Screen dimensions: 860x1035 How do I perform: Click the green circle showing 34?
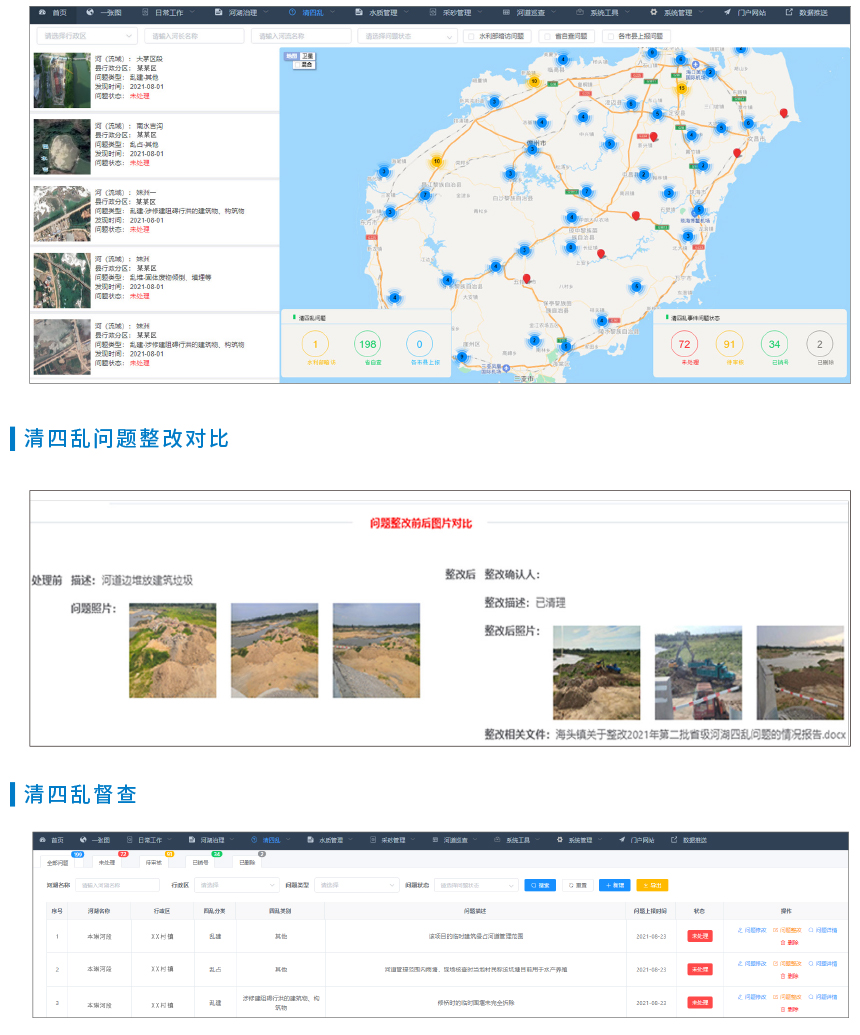click(x=773, y=344)
